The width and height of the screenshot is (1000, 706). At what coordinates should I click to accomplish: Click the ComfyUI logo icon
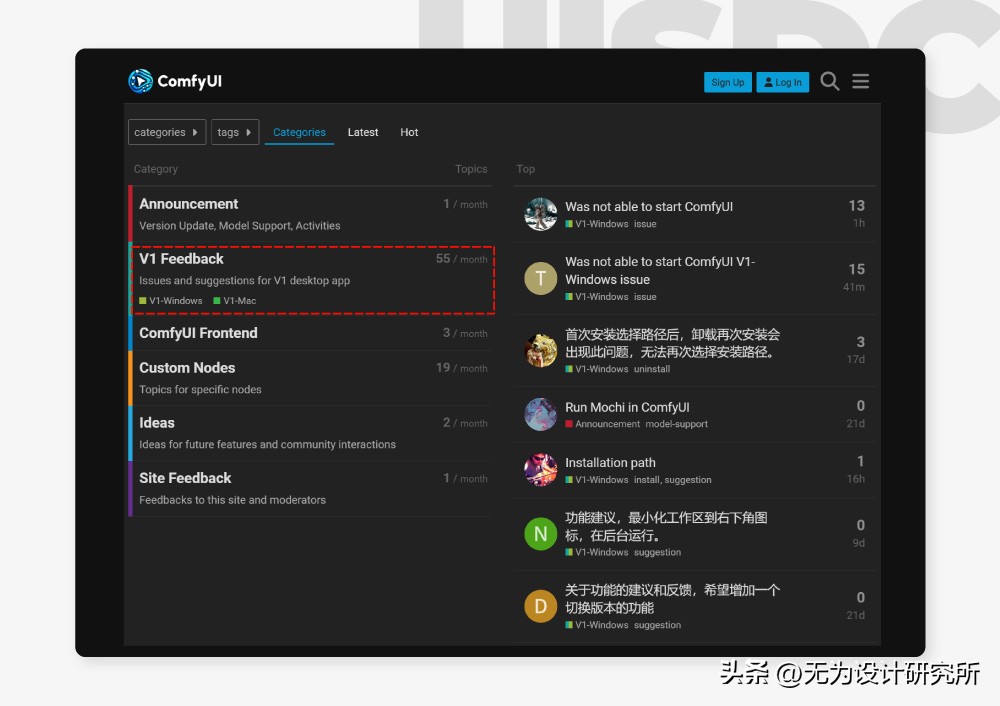(x=140, y=81)
